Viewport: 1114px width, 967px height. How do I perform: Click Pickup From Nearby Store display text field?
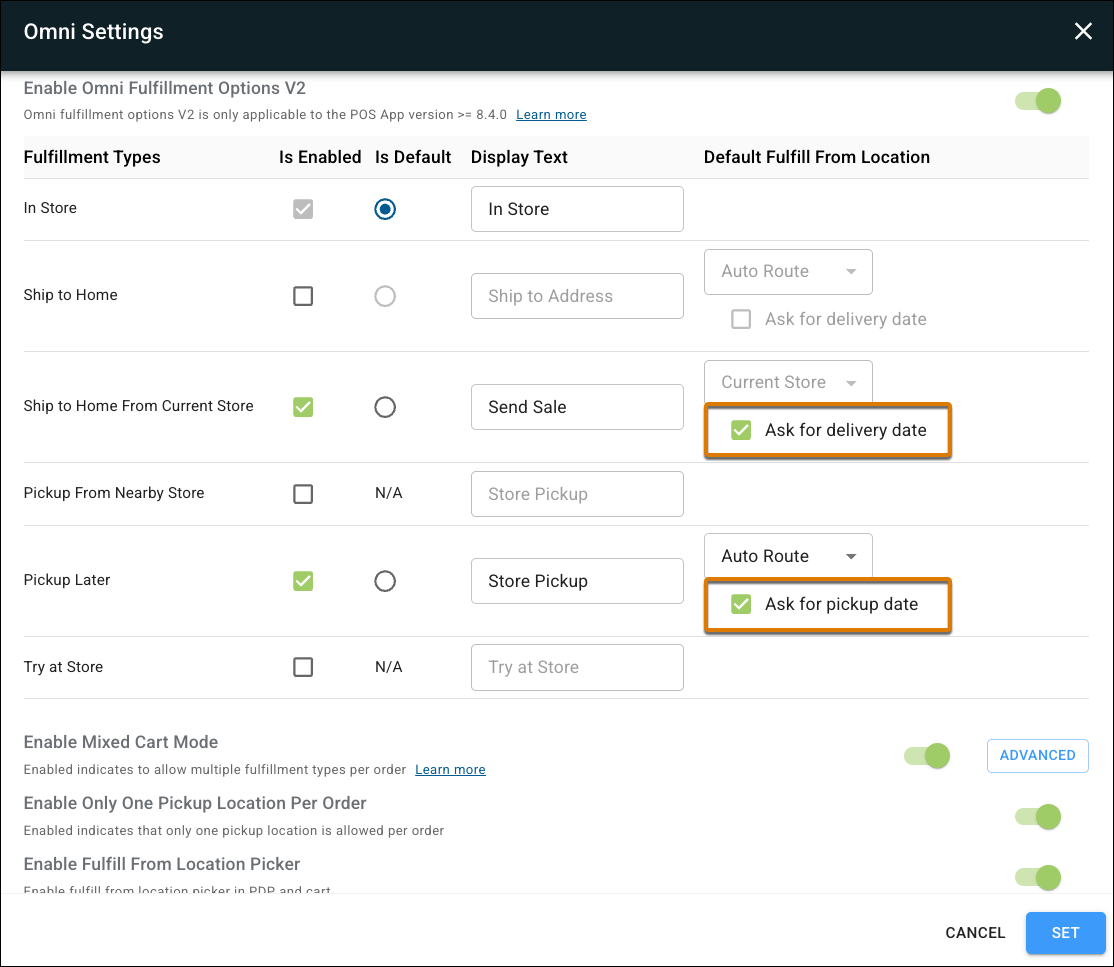pos(577,494)
